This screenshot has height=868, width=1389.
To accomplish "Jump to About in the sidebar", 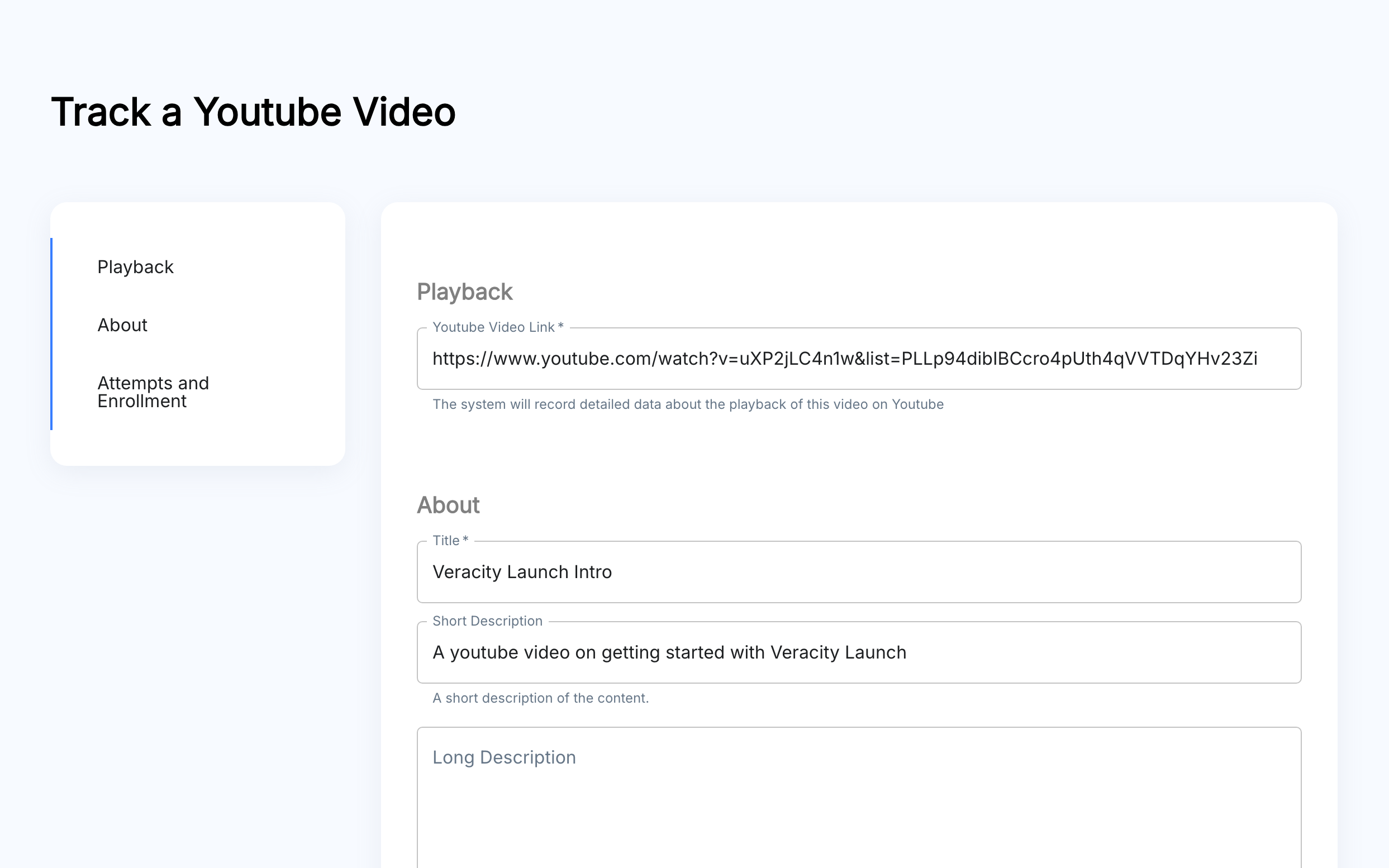I will click(x=122, y=325).
